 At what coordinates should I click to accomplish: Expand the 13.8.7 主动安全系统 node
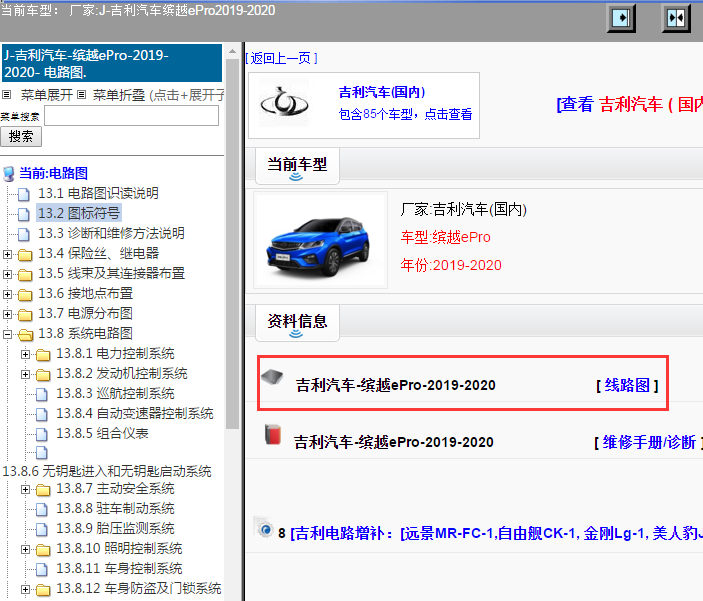click(x=26, y=489)
